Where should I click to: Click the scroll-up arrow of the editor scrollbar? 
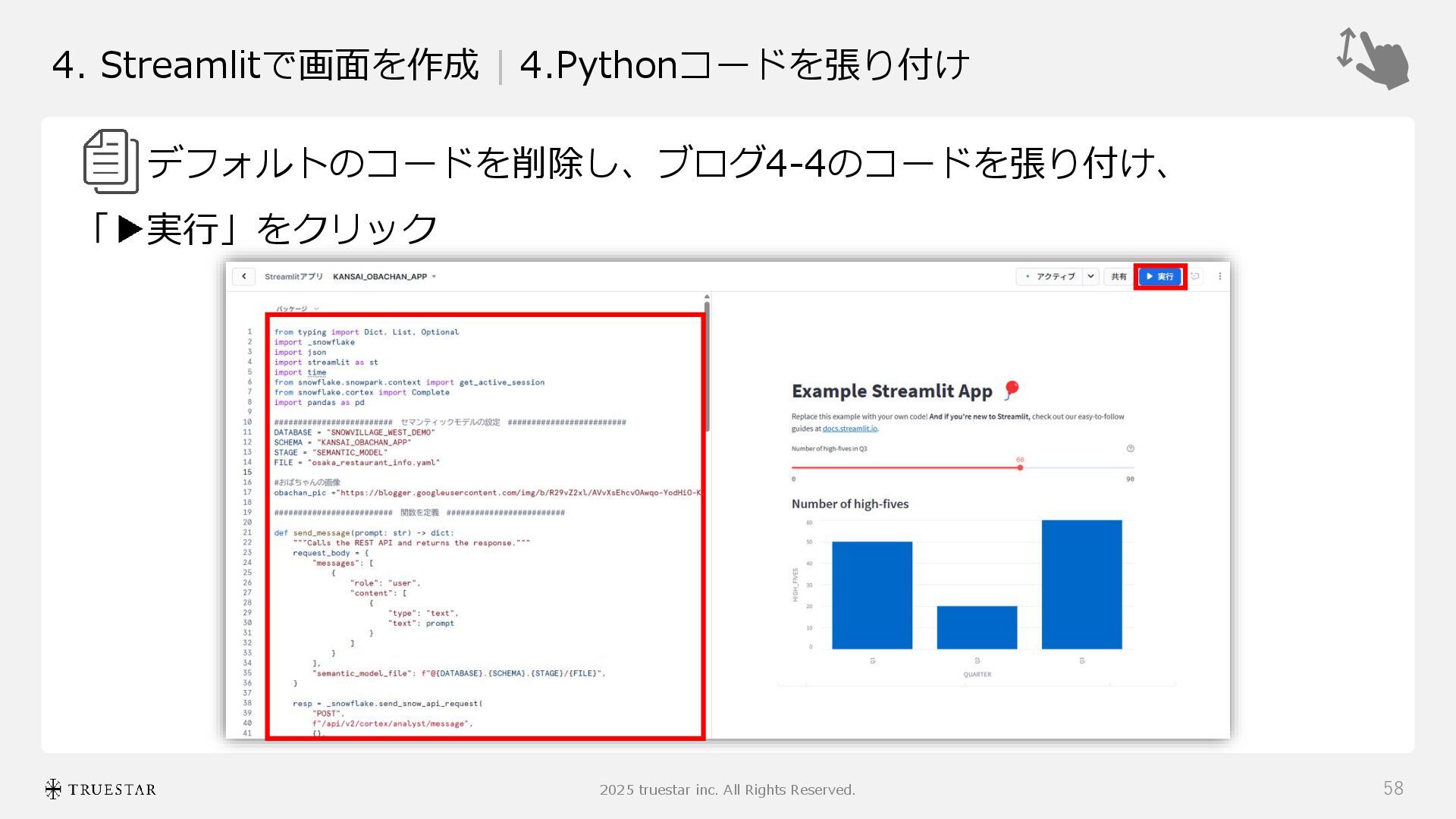coord(707,297)
